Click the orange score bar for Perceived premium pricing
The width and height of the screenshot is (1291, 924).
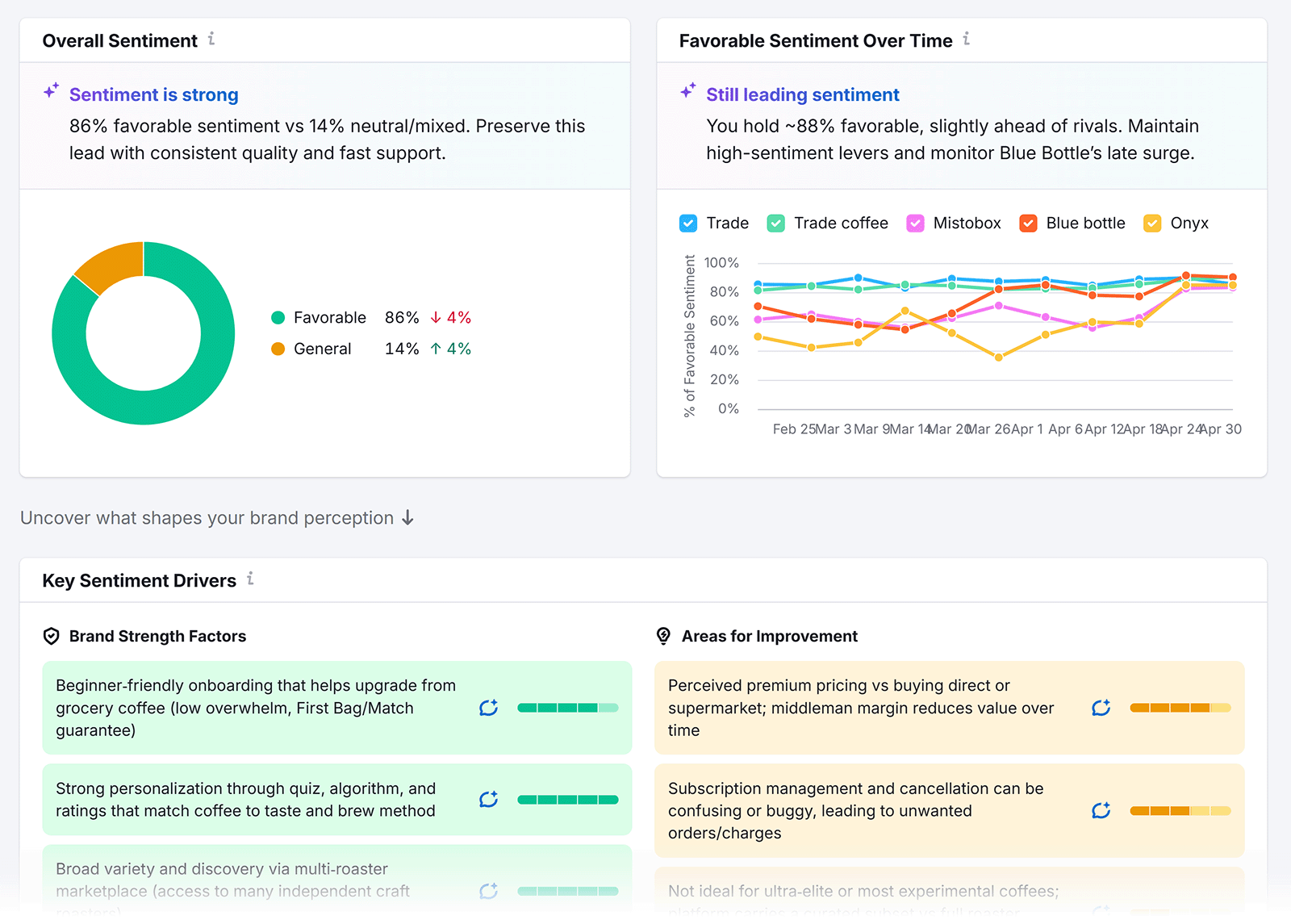[x=1180, y=708]
